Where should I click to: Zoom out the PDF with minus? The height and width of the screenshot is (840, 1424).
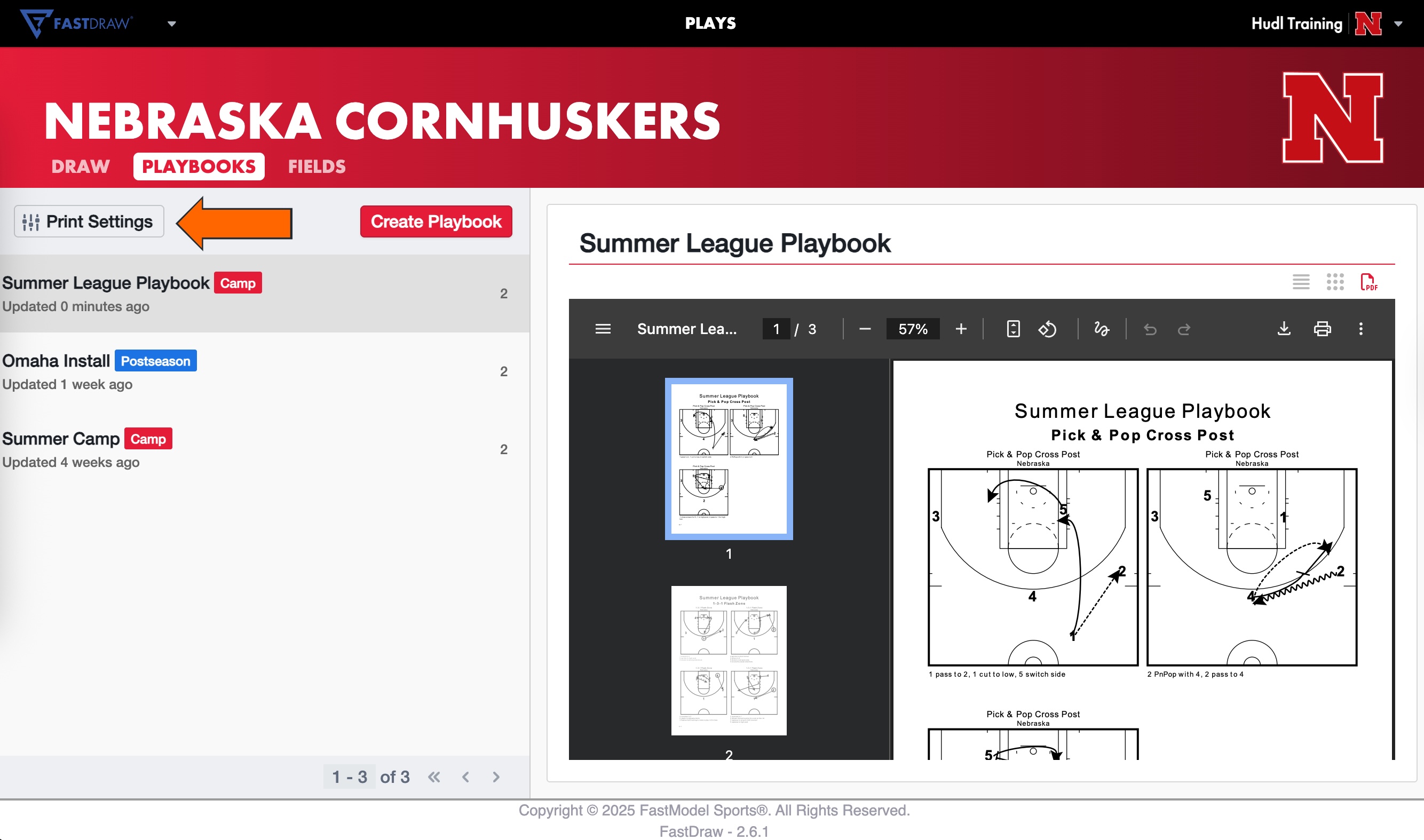[x=865, y=329]
